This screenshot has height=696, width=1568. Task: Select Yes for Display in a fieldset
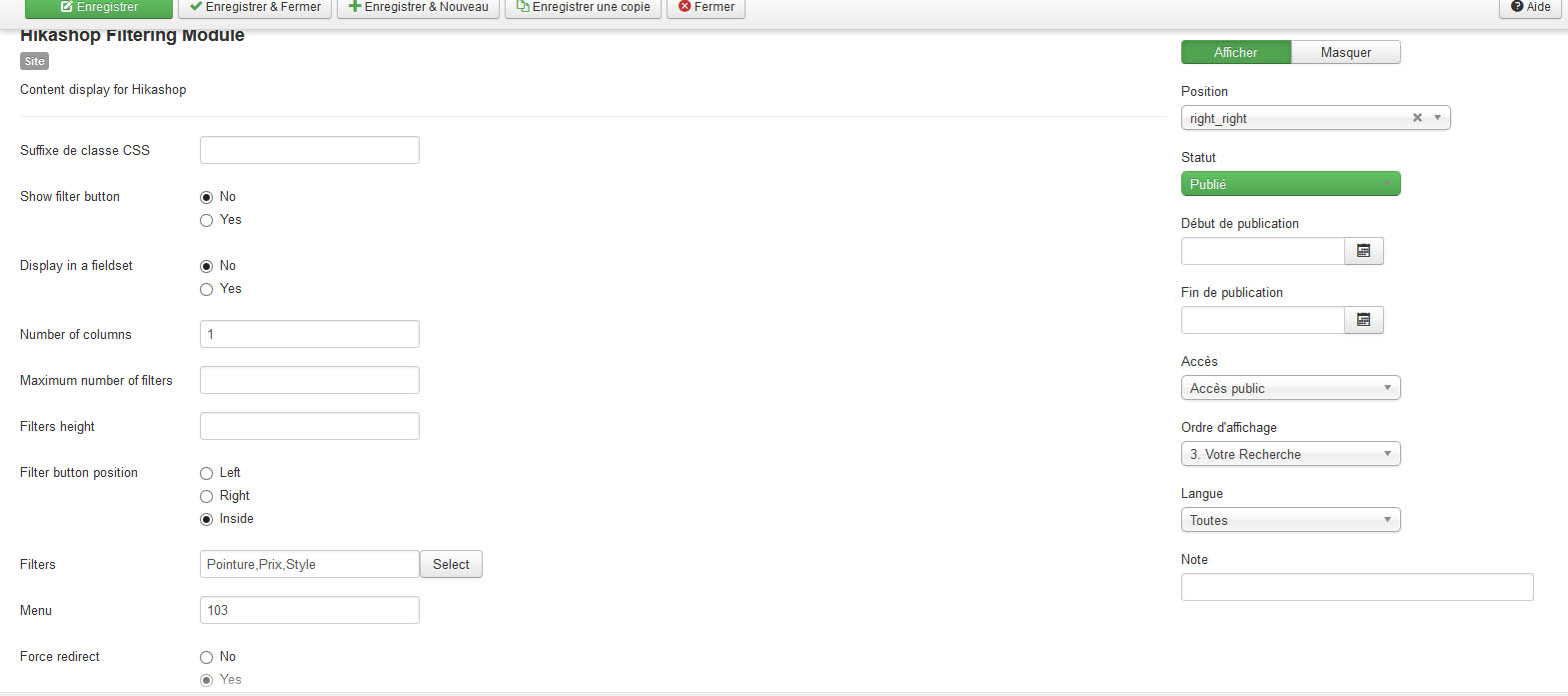(206, 289)
